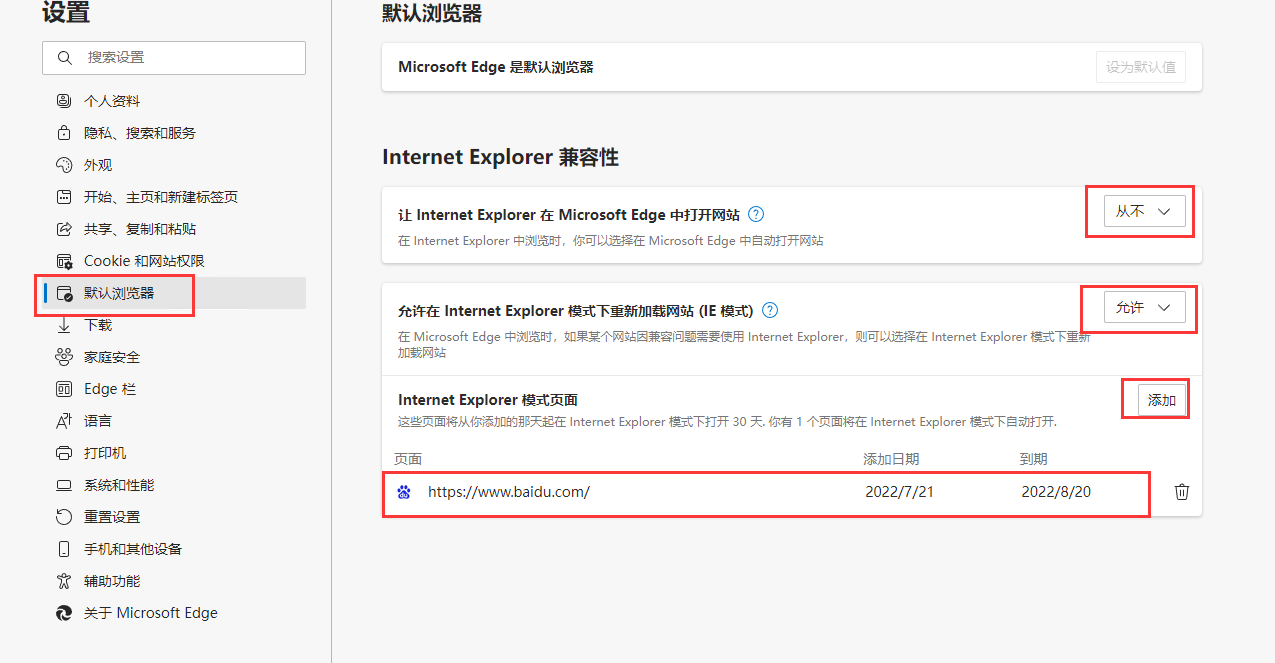1275x663 pixels.
Task: Click help icon after 在 Microsoft Edge 中打开网站
Action: click(756, 214)
